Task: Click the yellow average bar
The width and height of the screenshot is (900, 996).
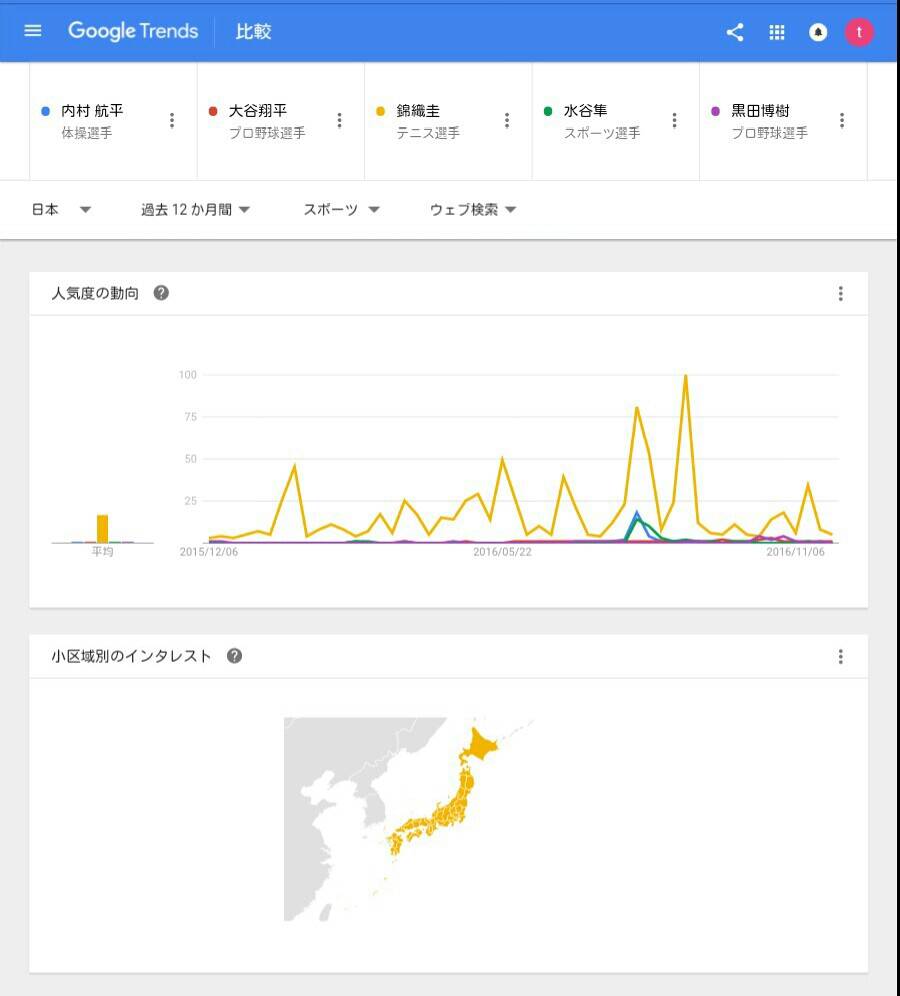Action: [102, 528]
